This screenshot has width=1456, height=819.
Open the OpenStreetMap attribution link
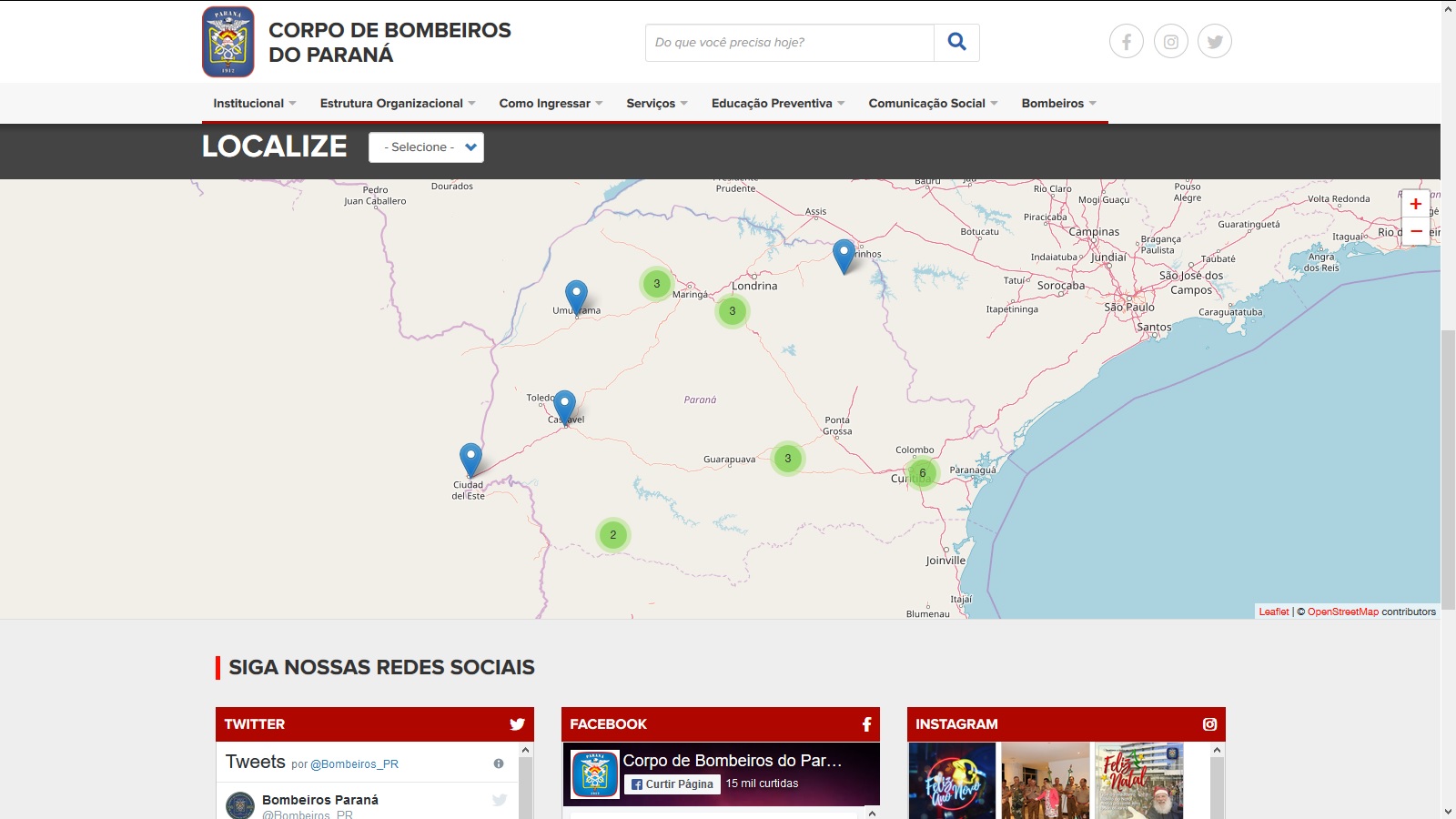(1343, 612)
